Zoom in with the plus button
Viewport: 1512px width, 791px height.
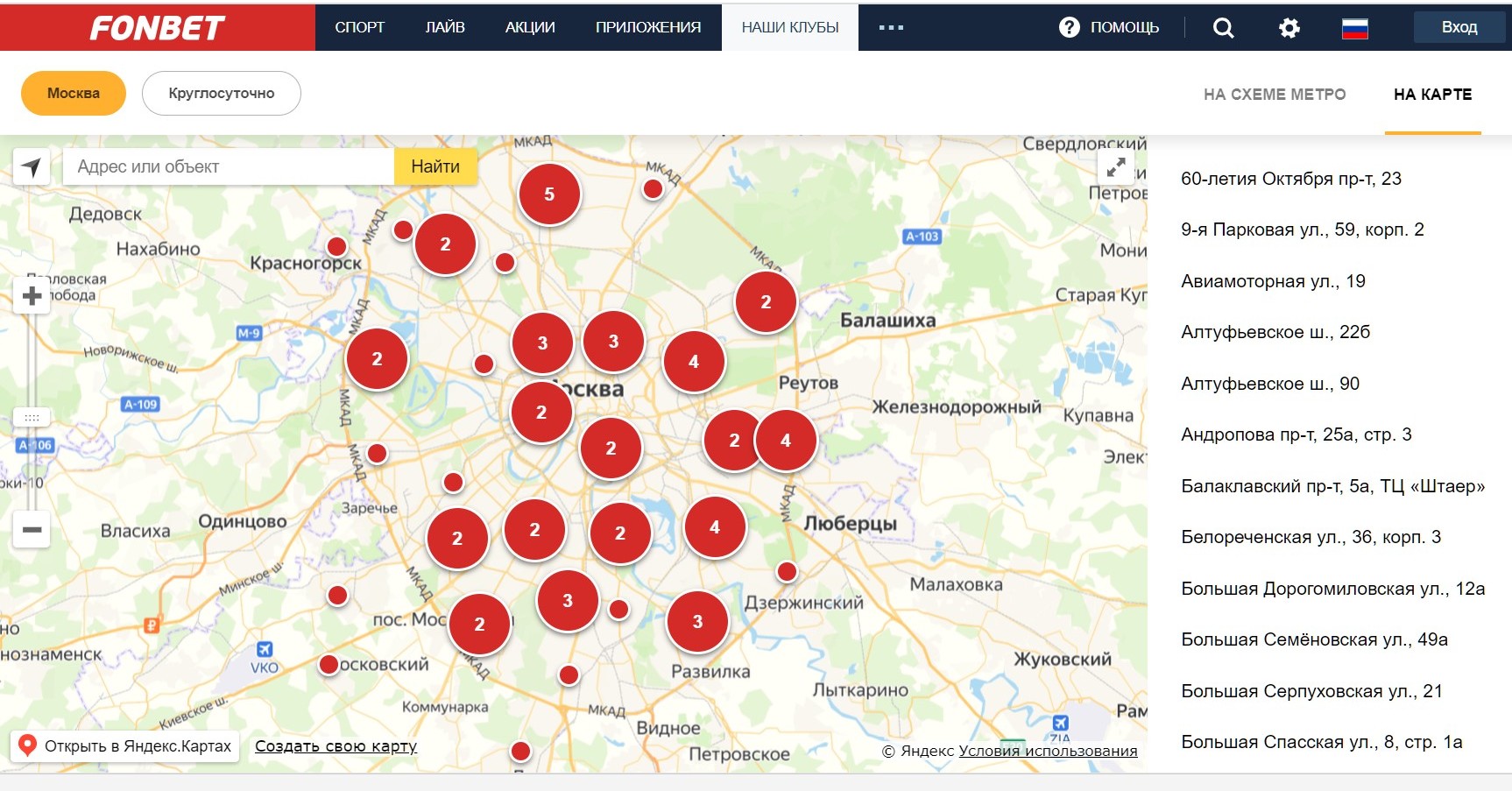32,296
